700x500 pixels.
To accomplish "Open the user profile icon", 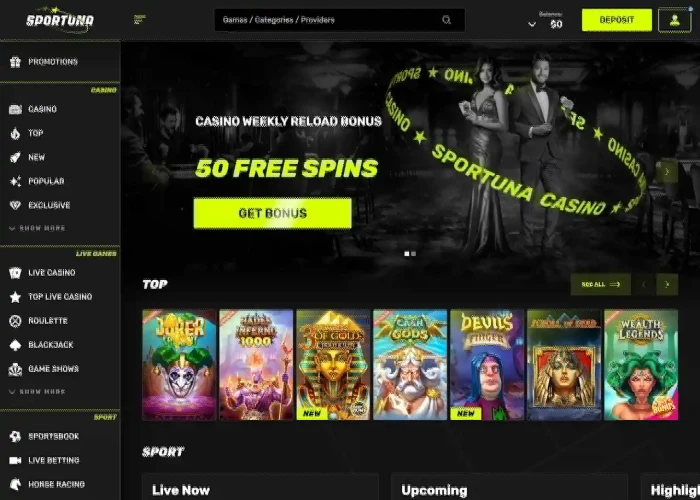I will [x=675, y=20].
